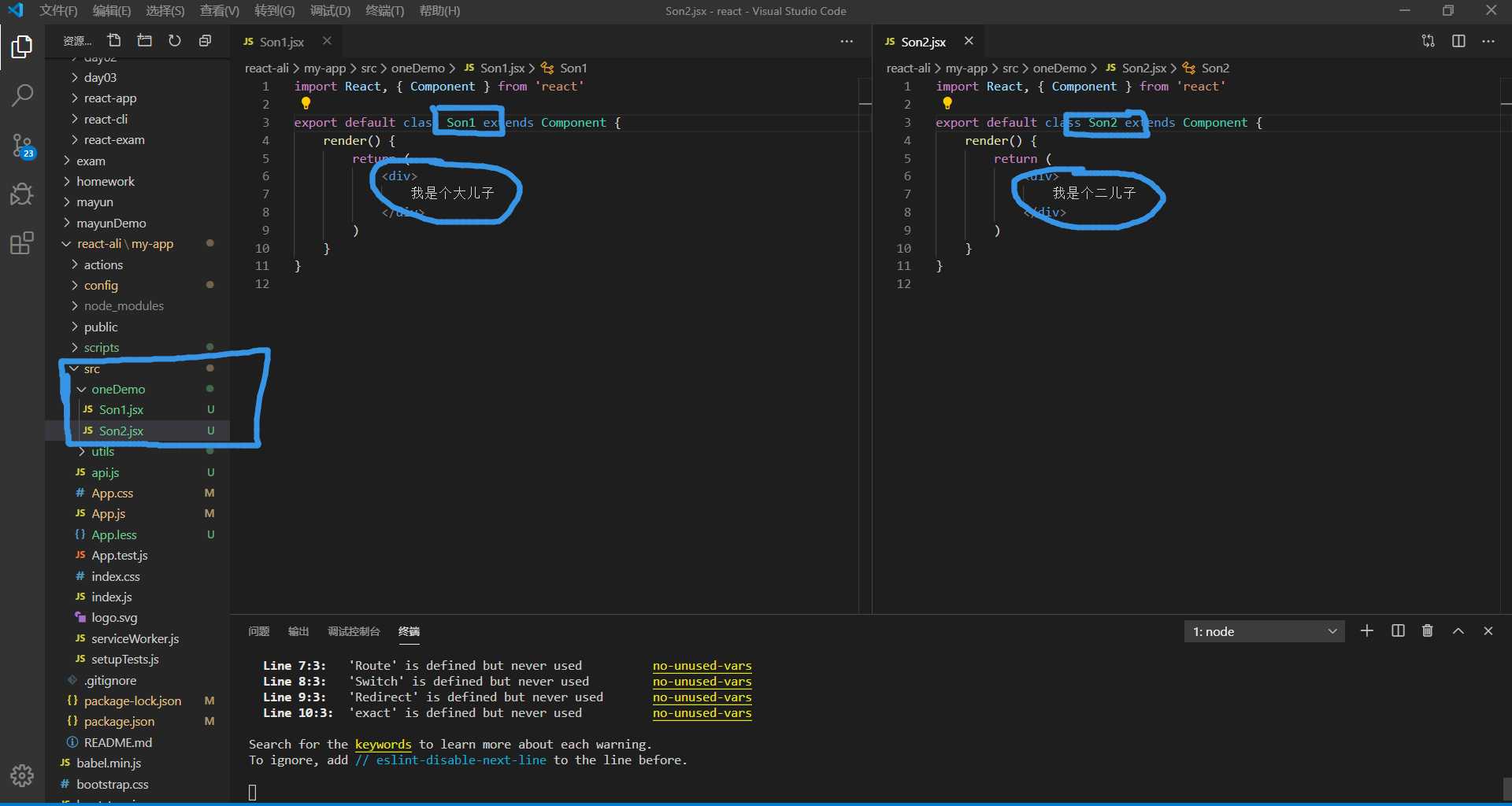Create a new terminal with plus icon

(1367, 630)
